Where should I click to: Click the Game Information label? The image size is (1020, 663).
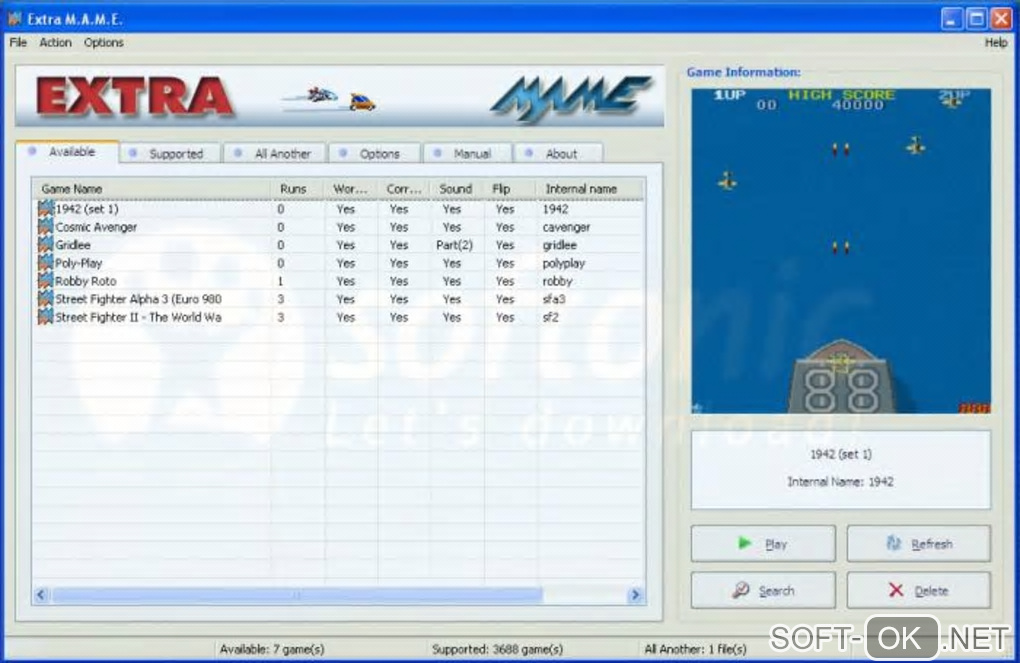click(x=744, y=72)
